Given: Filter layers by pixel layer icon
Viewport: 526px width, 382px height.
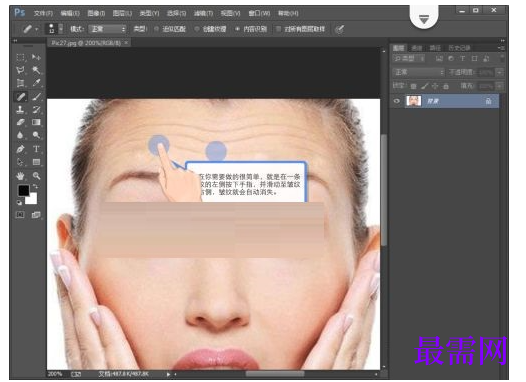Looking at the screenshot, I should pyautogui.click(x=439, y=59).
